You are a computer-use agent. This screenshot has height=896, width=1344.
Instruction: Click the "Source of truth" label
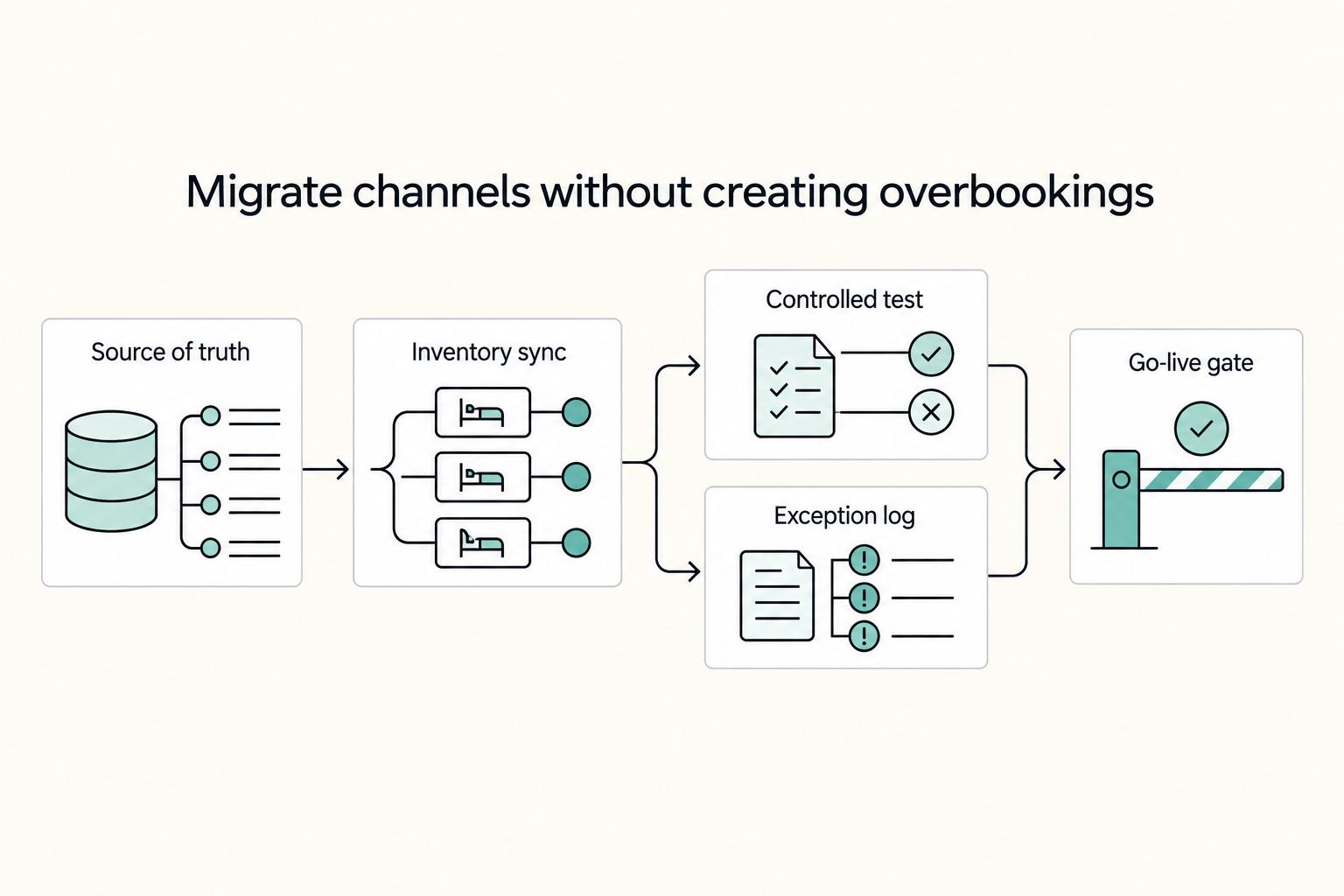pyautogui.click(x=171, y=352)
